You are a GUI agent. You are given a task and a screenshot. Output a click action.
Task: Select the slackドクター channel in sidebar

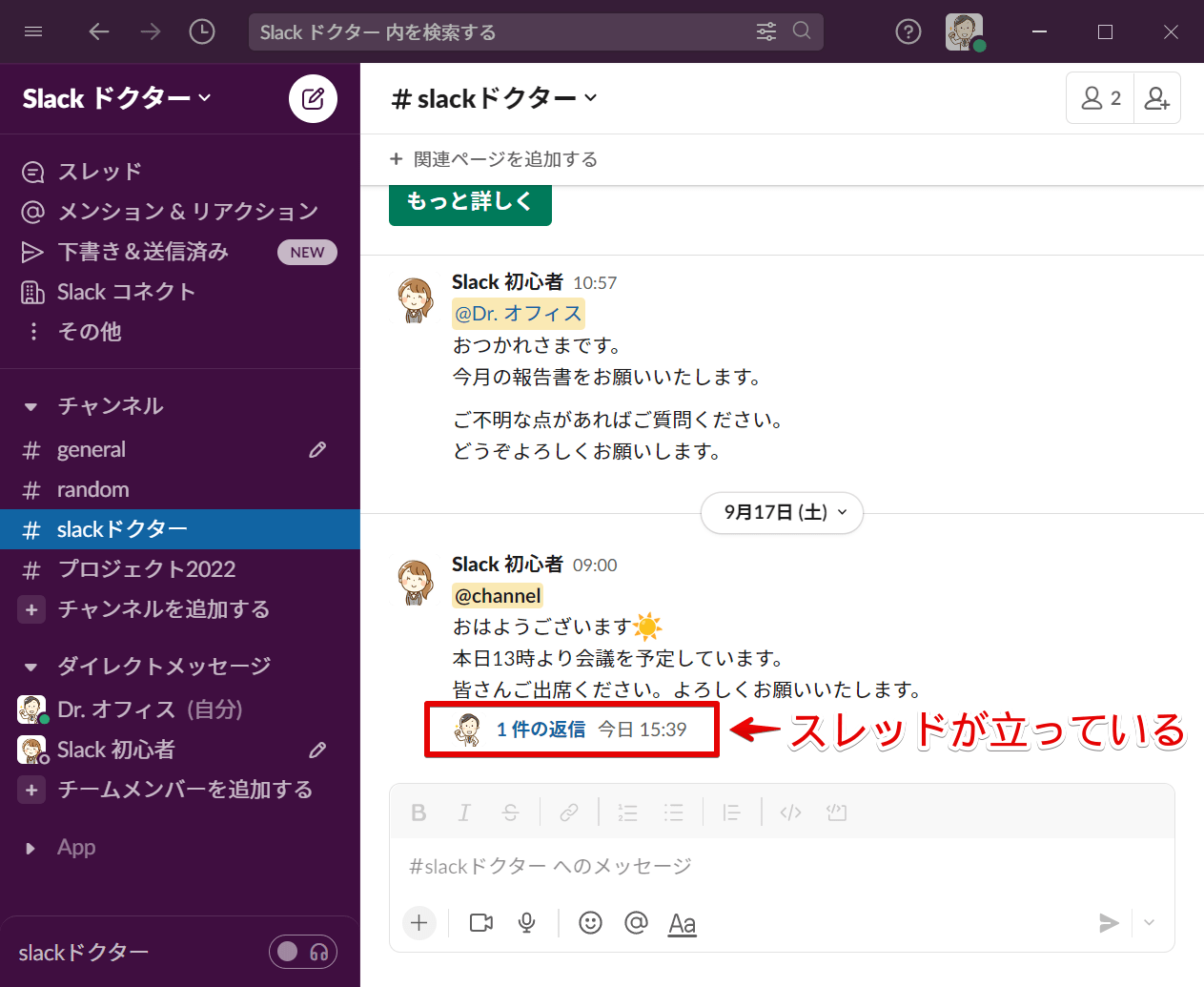(180, 529)
